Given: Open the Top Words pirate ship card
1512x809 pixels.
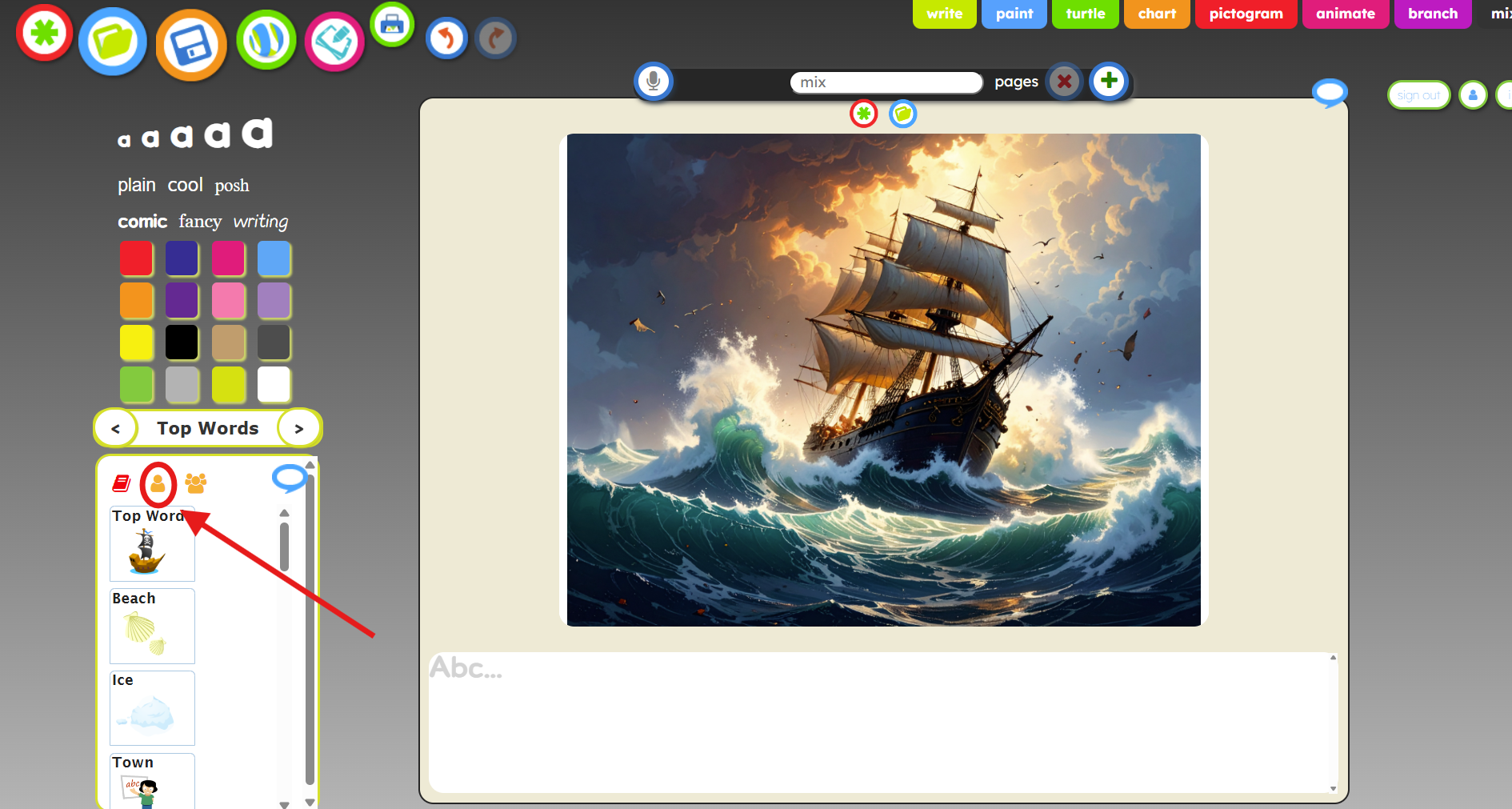Looking at the screenshot, I should pos(152,544).
